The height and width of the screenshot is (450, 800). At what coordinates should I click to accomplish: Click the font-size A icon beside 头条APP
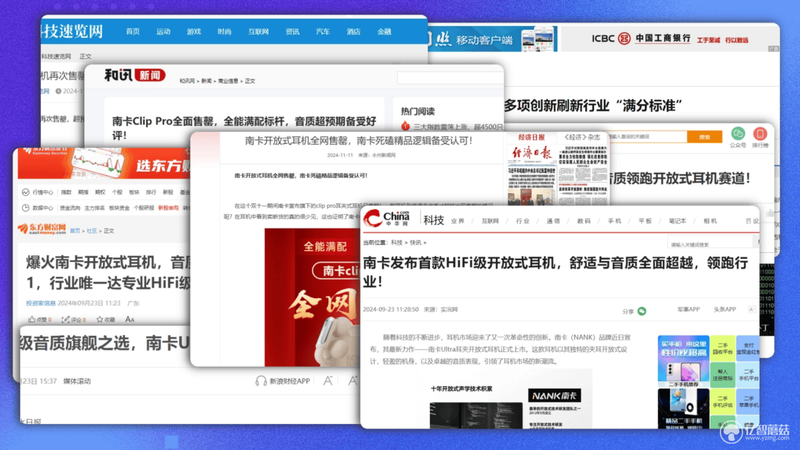click(752, 310)
